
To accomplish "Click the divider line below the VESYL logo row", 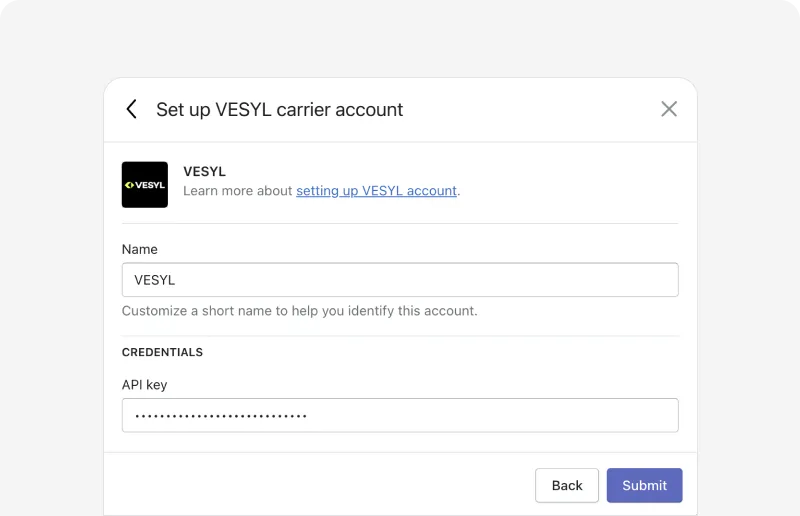I will (400, 224).
